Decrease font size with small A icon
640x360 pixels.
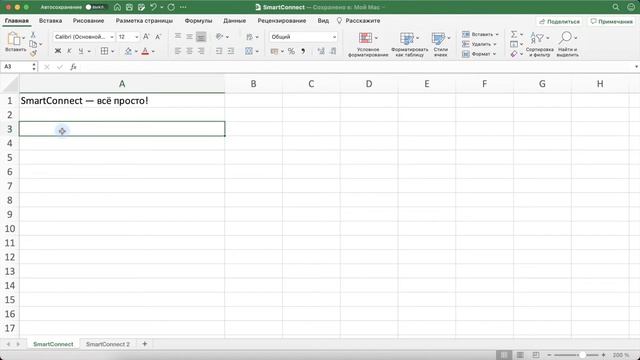[158, 37]
